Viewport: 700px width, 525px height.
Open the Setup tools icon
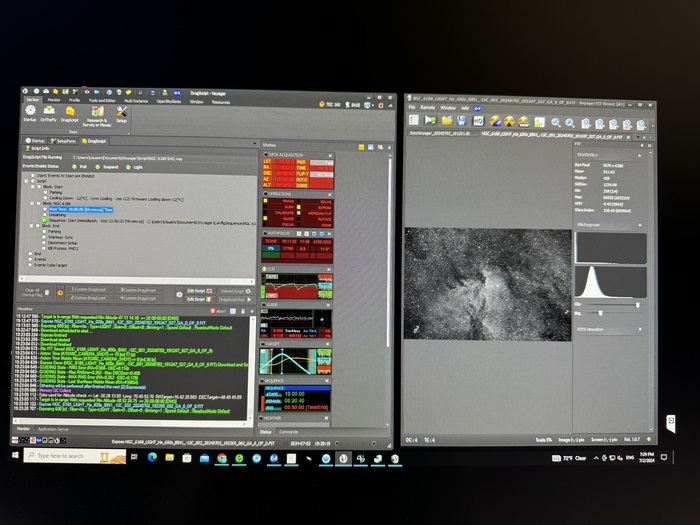coord(121,112)
